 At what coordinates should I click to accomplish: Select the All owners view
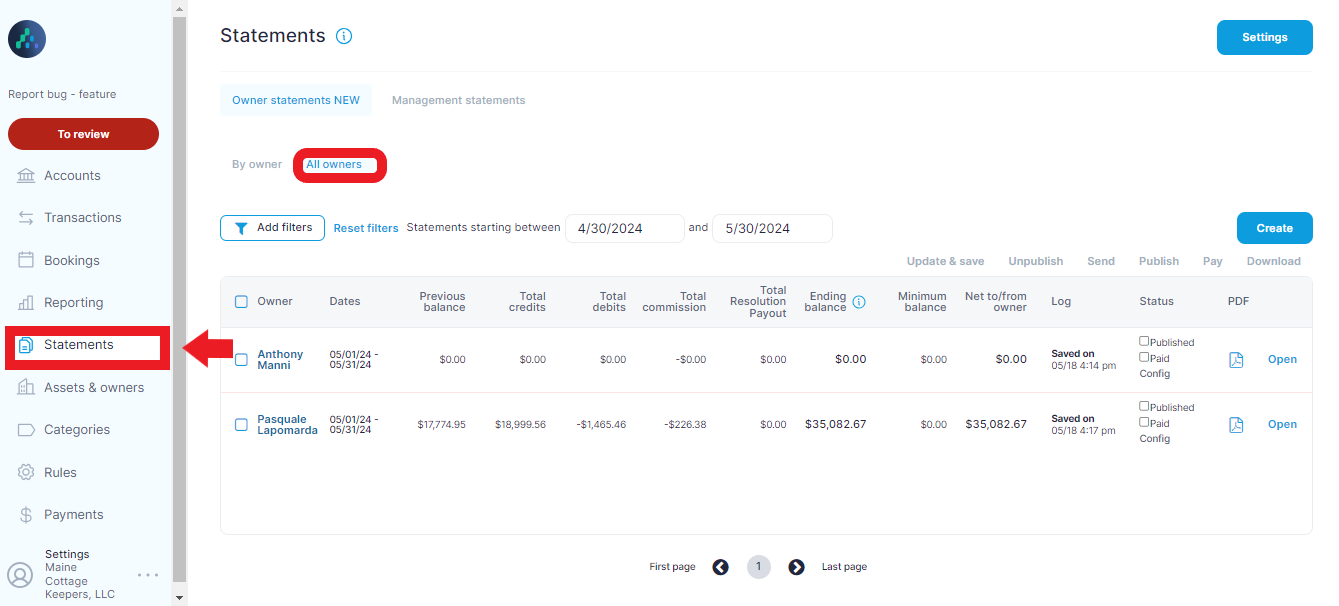point(334,165)
